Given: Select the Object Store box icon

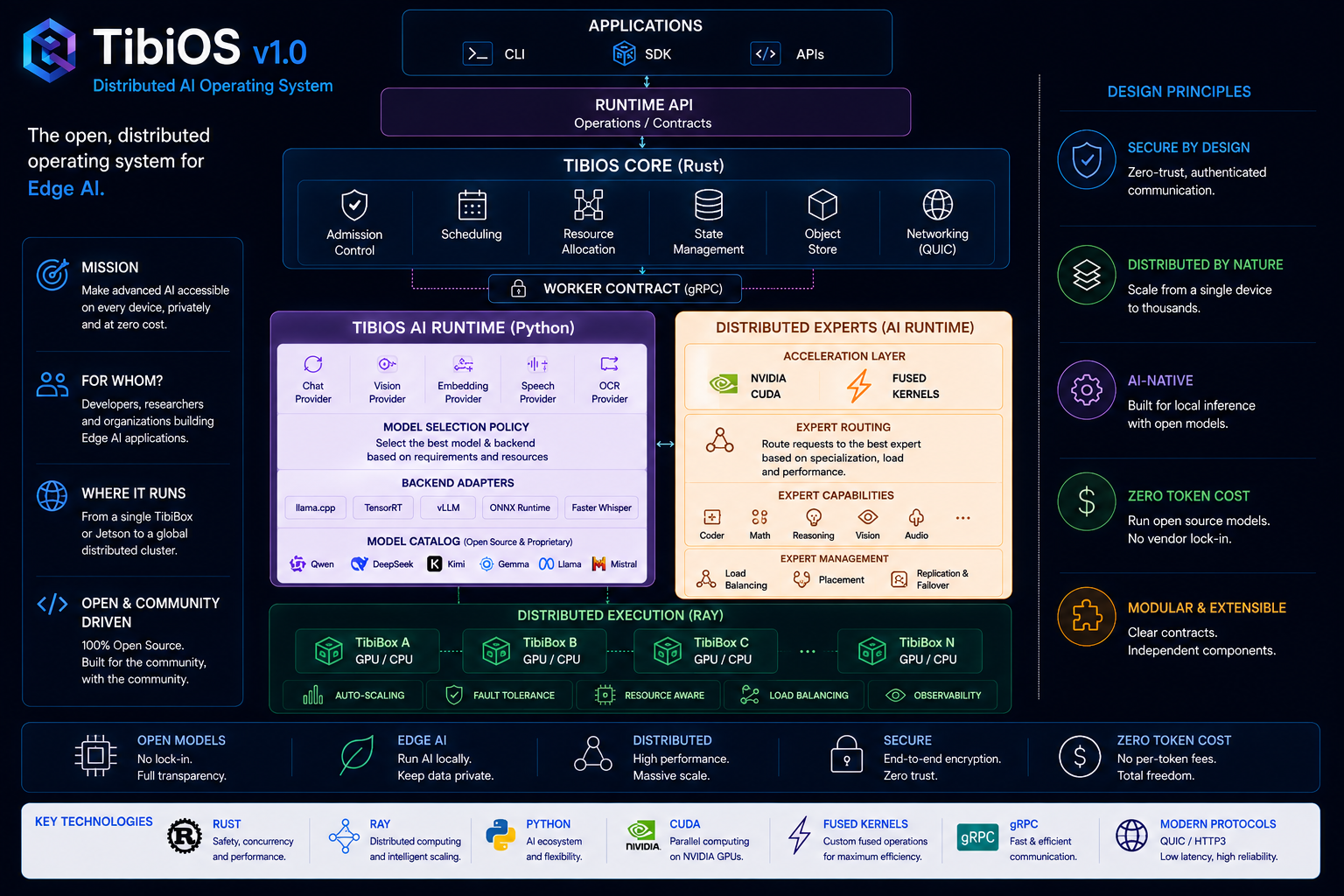Looking at the screenshot, I should click(822, 205).
